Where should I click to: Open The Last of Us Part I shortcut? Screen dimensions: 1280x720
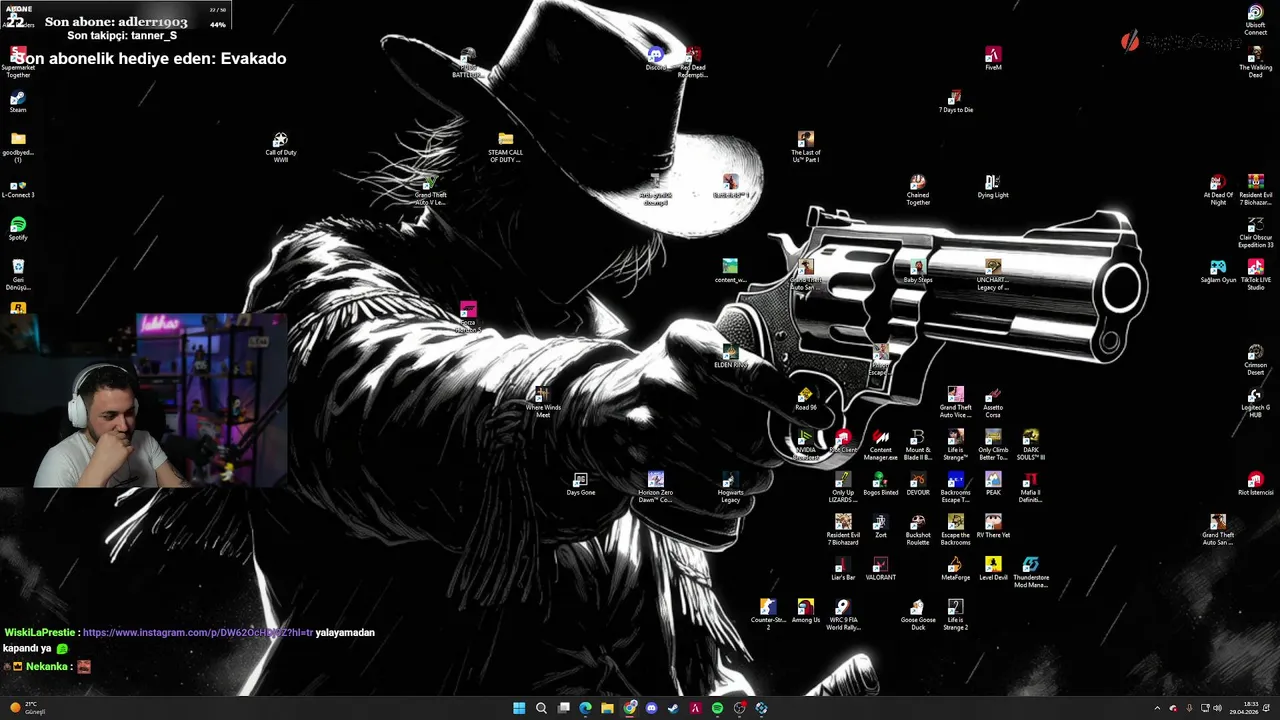[805, 147]
